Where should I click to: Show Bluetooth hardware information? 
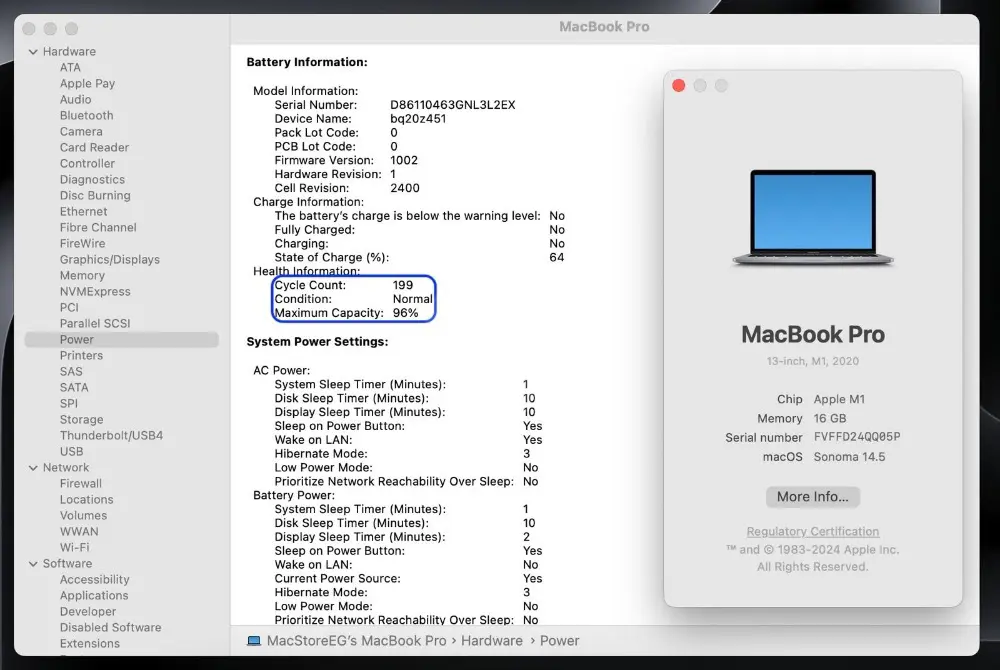pyautogui.click(x=87, y=115)
